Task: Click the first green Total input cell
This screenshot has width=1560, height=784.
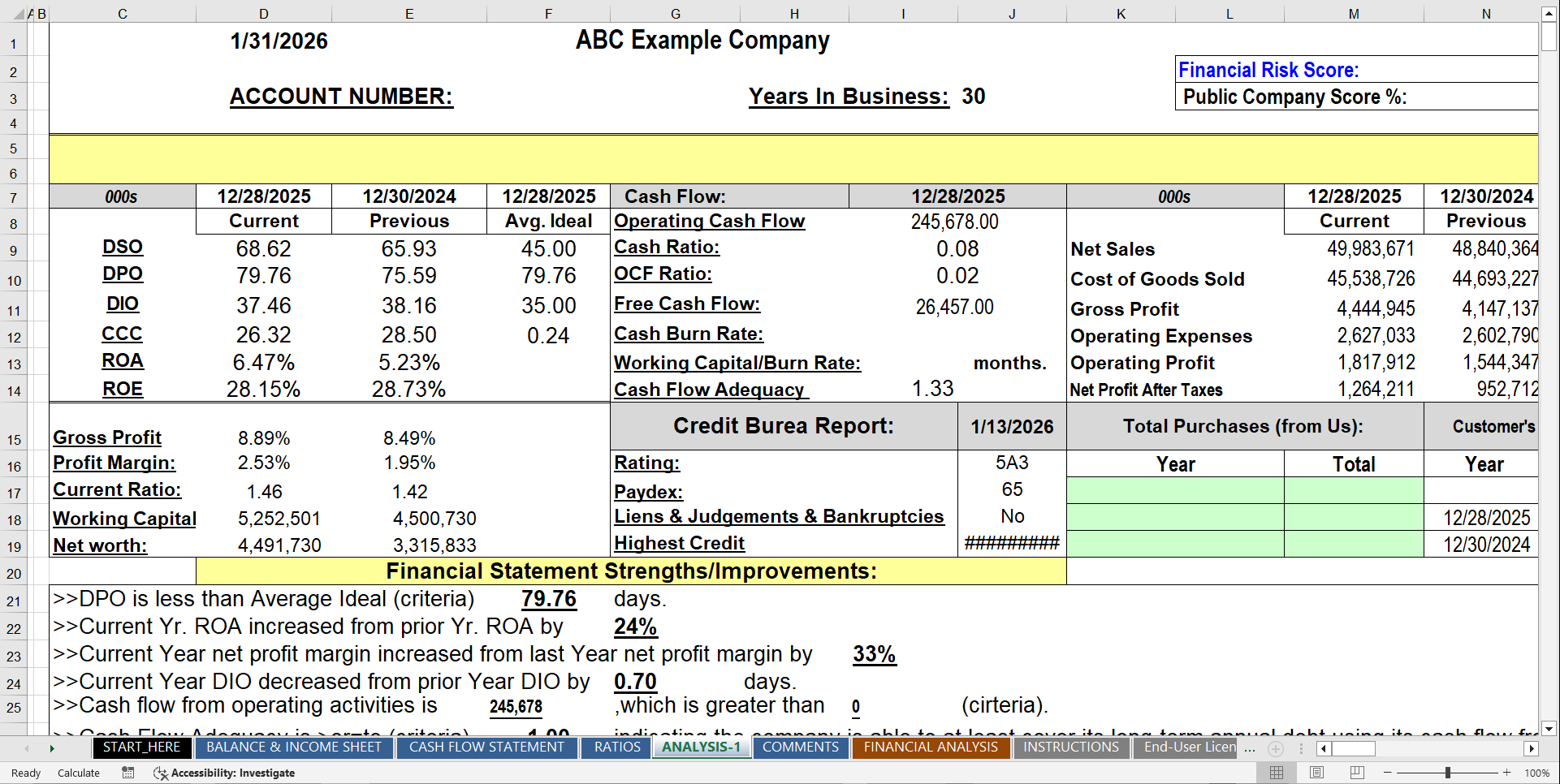Action: point(1354,489)
